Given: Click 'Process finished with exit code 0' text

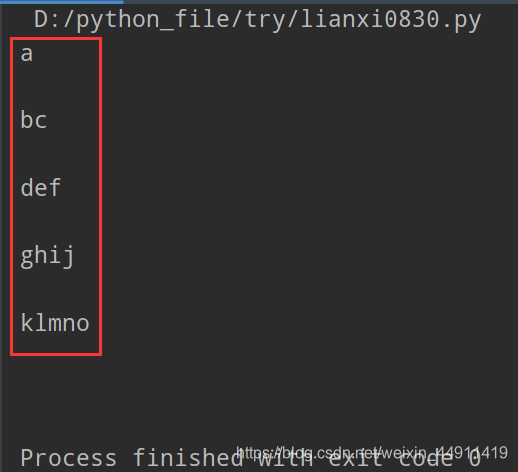Looking at the screenshot, I should (251, 458).
